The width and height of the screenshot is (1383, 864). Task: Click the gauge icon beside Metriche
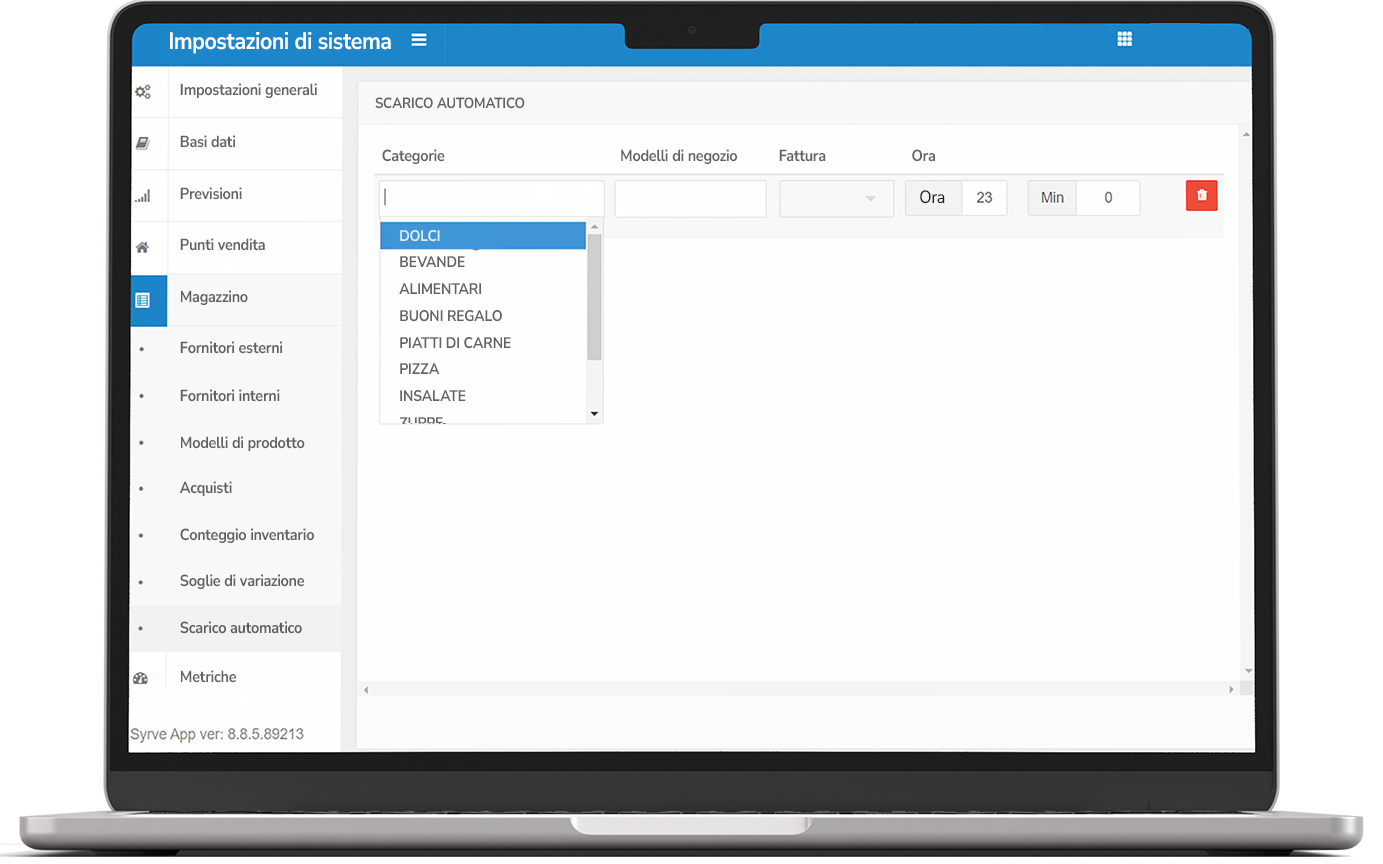(x=141, y=678)
